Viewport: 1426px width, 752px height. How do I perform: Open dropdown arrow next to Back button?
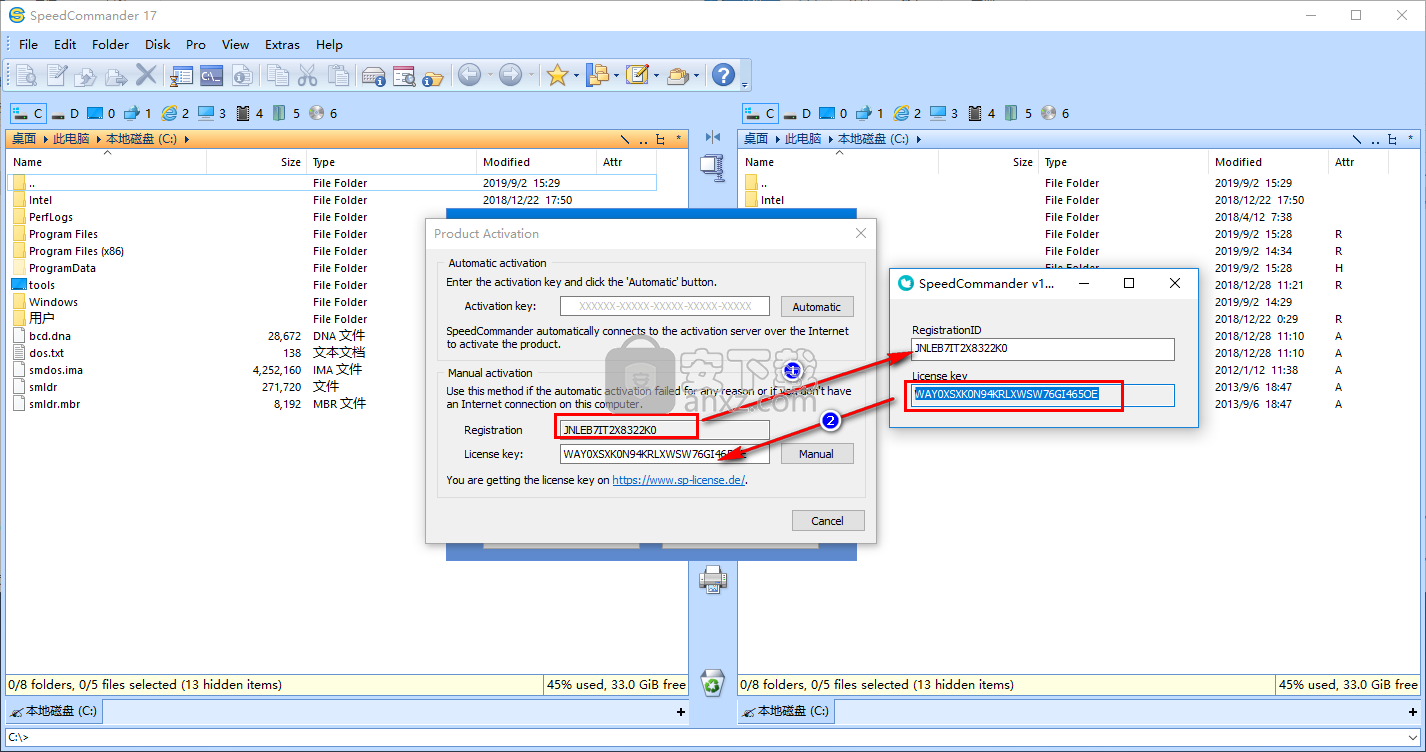pyautogui.click(x=488, y=75)
